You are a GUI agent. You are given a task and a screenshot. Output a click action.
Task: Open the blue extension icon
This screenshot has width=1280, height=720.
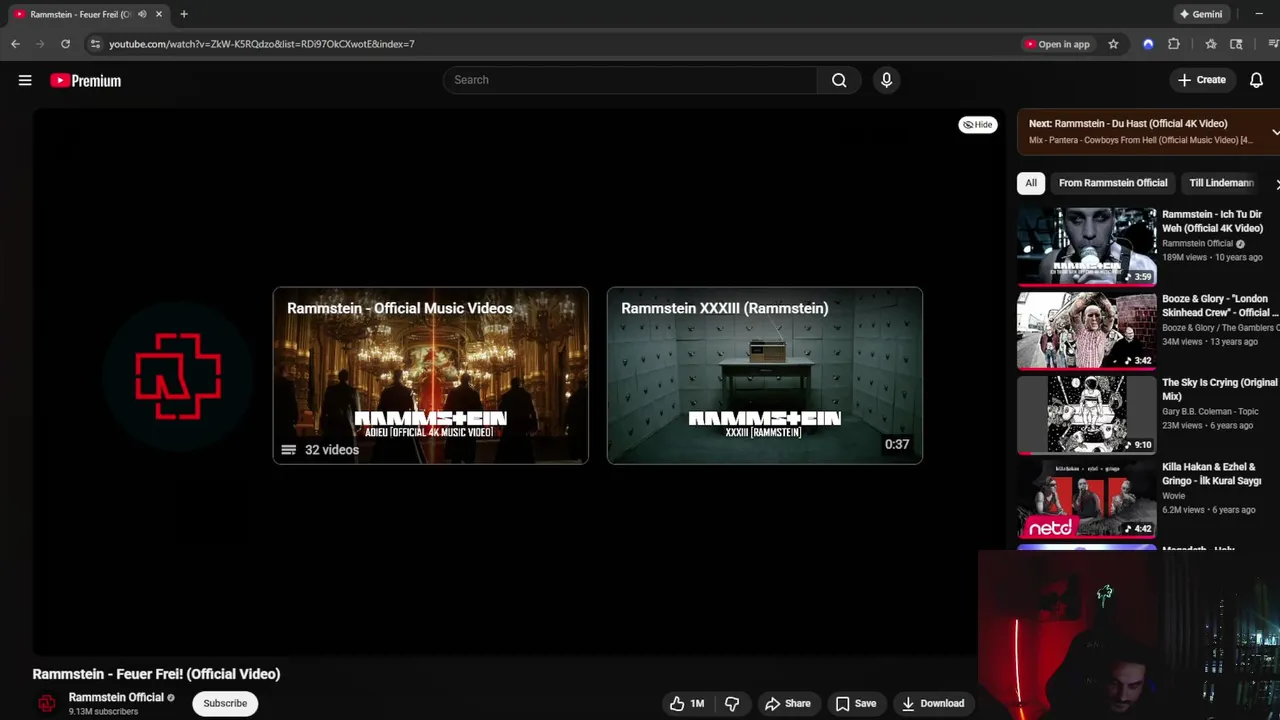pyautogui.click(x=1148, y=44)
